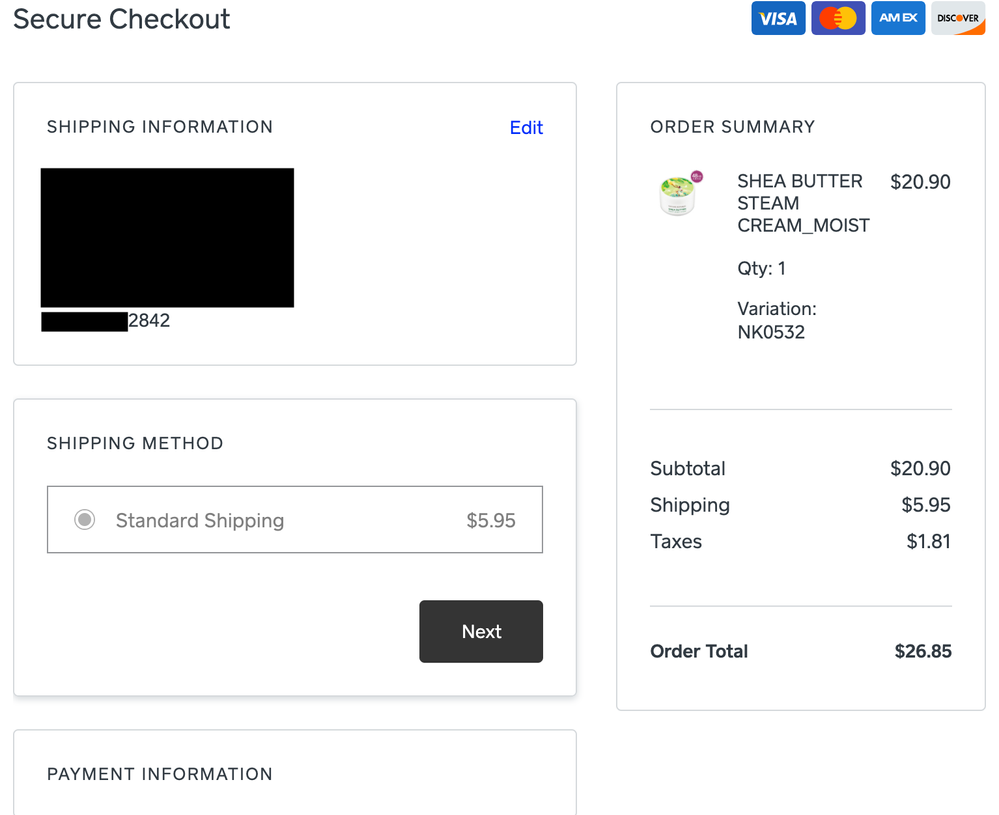Click the Discover card icon
This screenshot has height=815, width=999.
point(958,19)
